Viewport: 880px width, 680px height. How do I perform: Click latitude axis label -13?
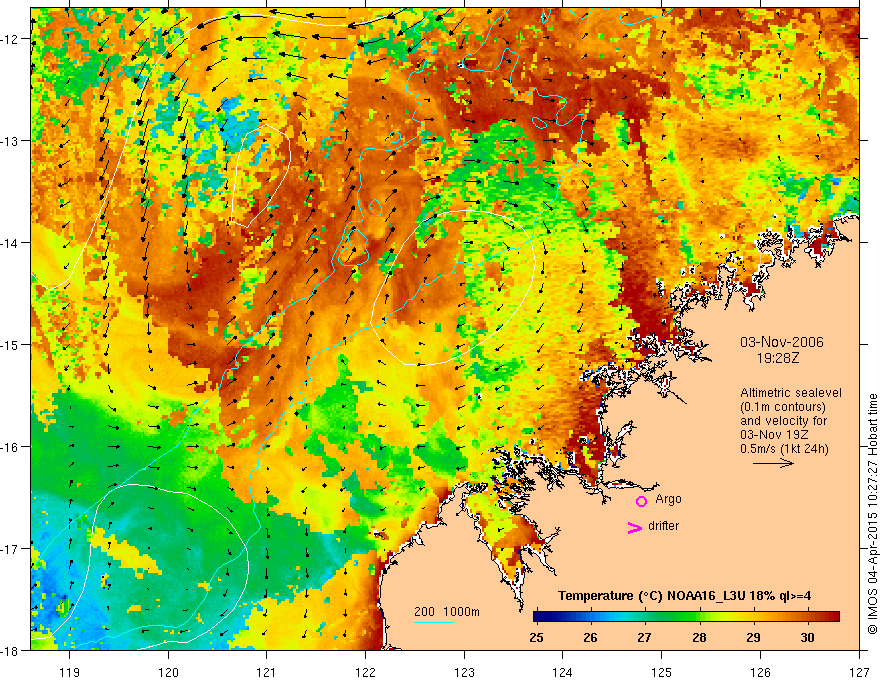pos(11,141)
